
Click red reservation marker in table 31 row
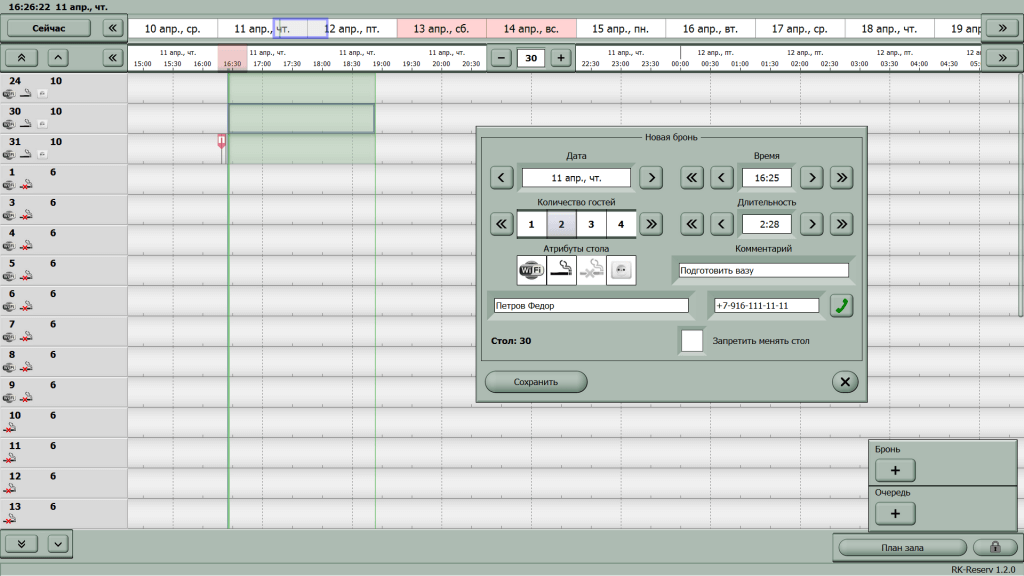(222, 144)
